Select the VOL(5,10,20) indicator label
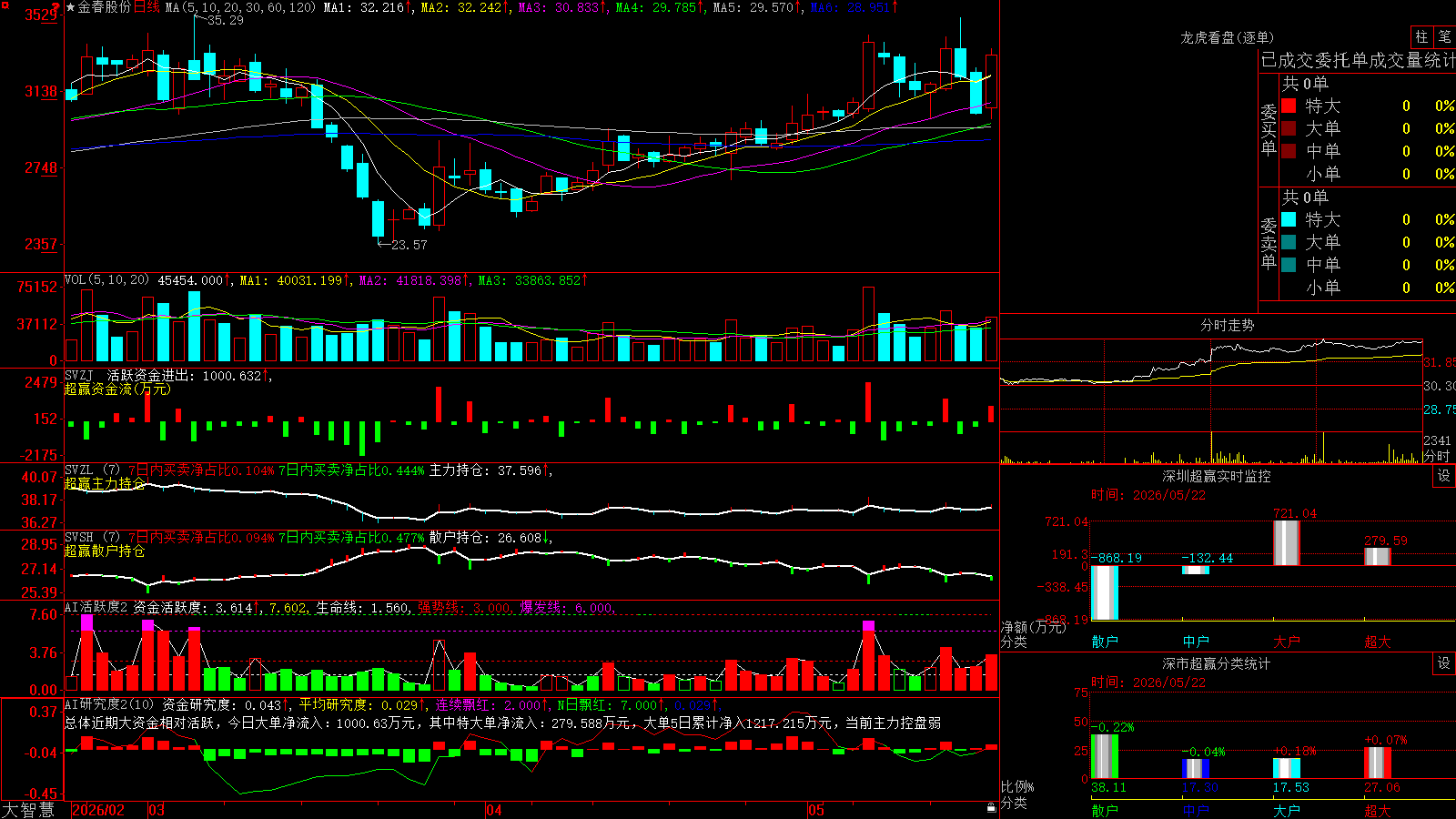 pos(106,280)
